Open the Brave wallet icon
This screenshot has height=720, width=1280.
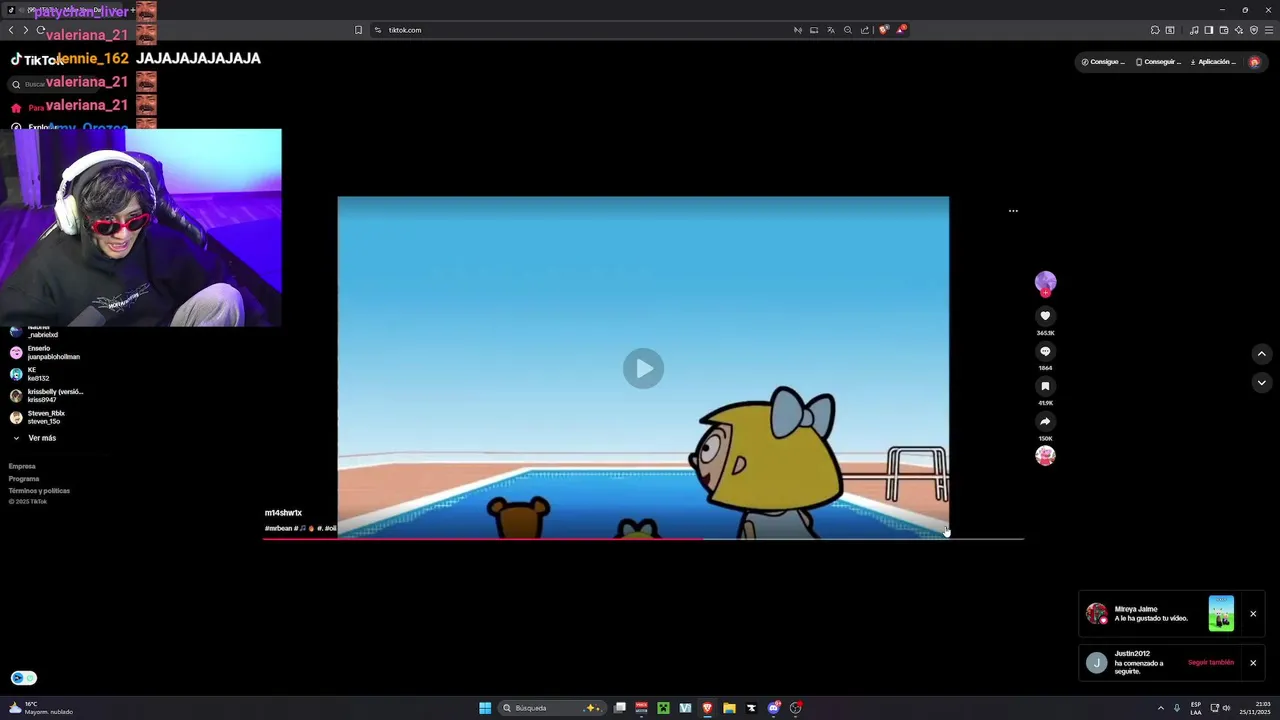1223,30
